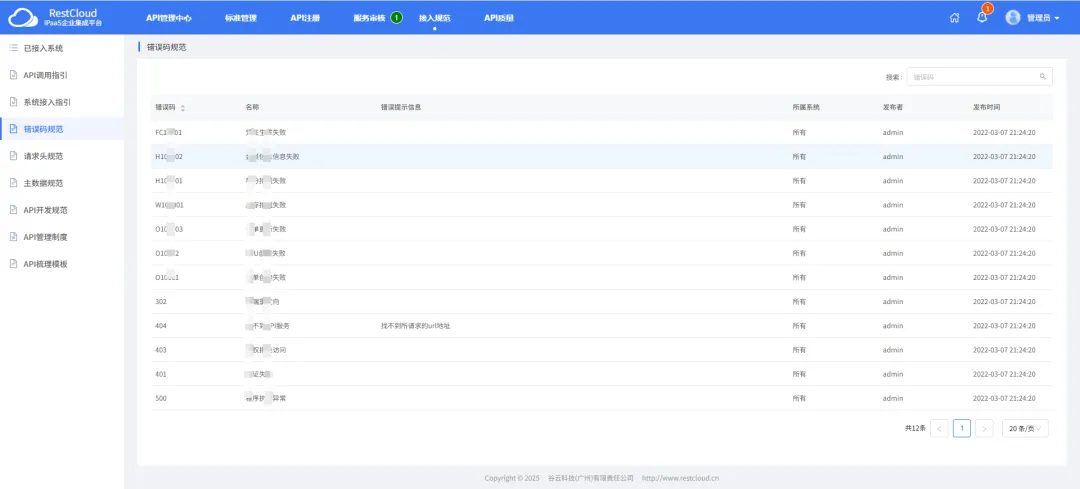
Task: Click the 已接入系统 list icon
Action: 12,48
